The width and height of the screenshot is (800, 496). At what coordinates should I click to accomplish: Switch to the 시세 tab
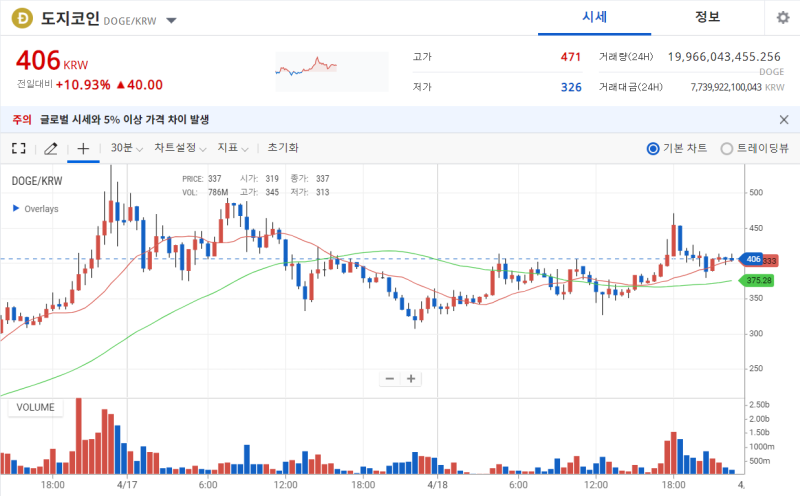(x=594, y=17)
